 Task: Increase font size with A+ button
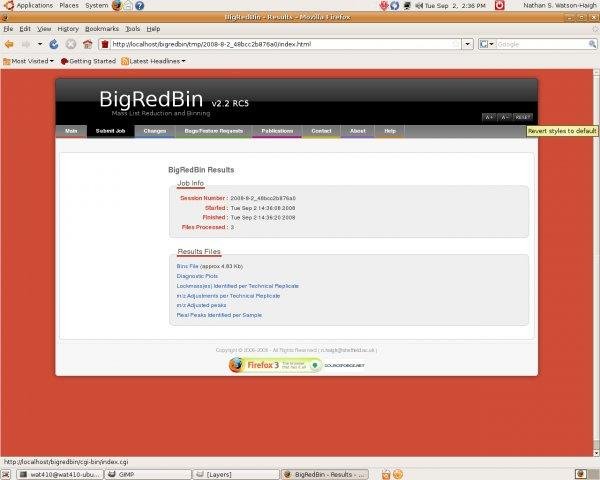pos(489,117)
